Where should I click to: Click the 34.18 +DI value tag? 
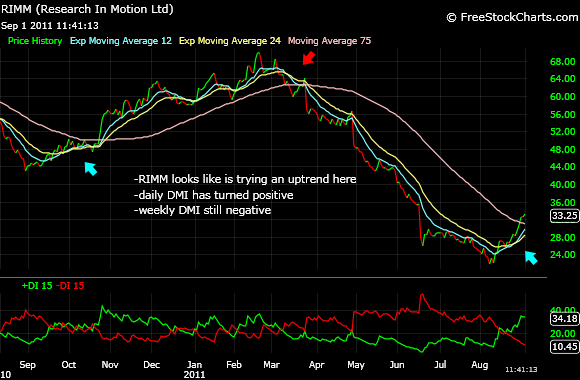click(x=564, y=319)
